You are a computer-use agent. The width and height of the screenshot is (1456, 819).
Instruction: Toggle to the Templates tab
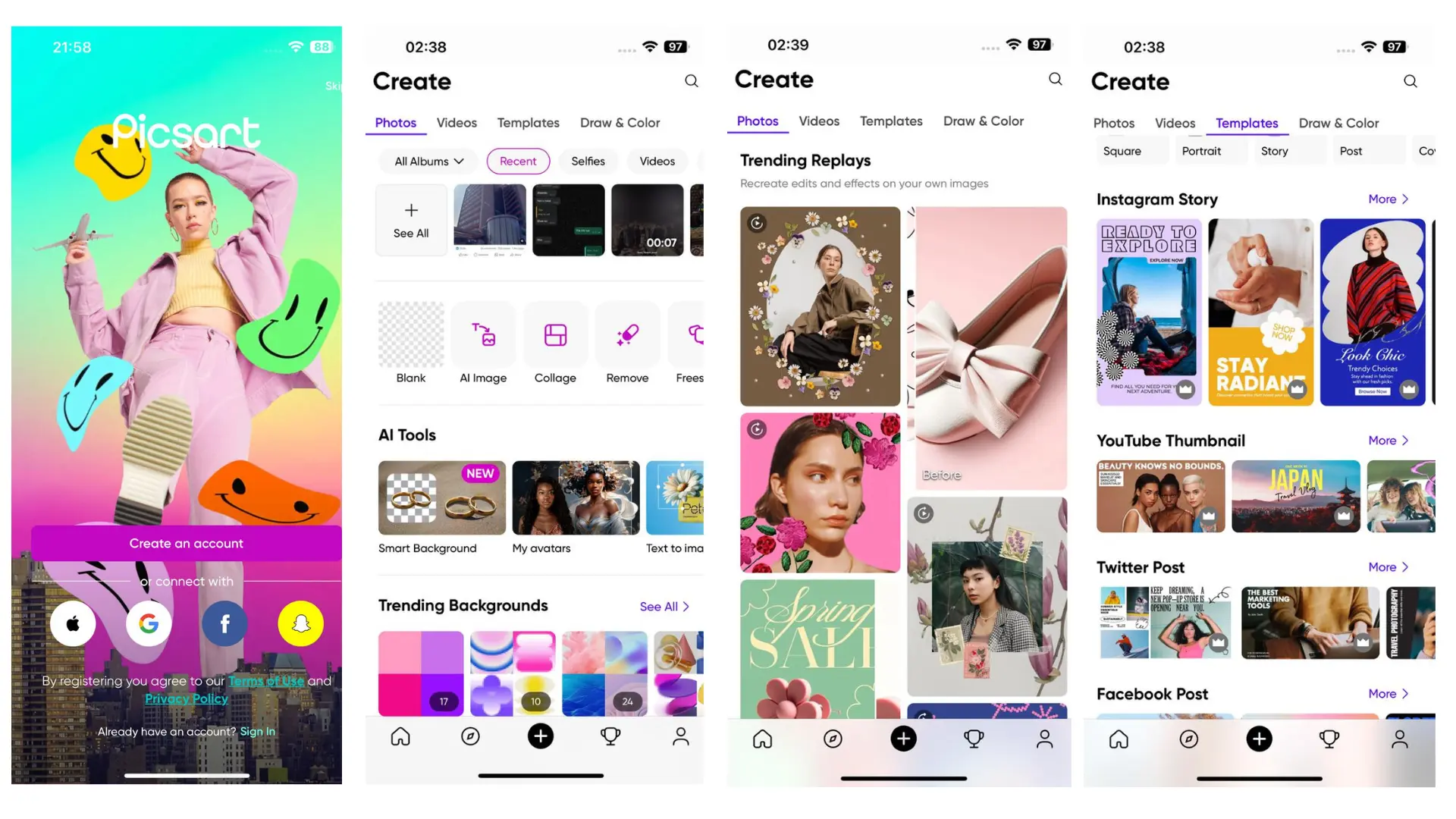point(528,122)
